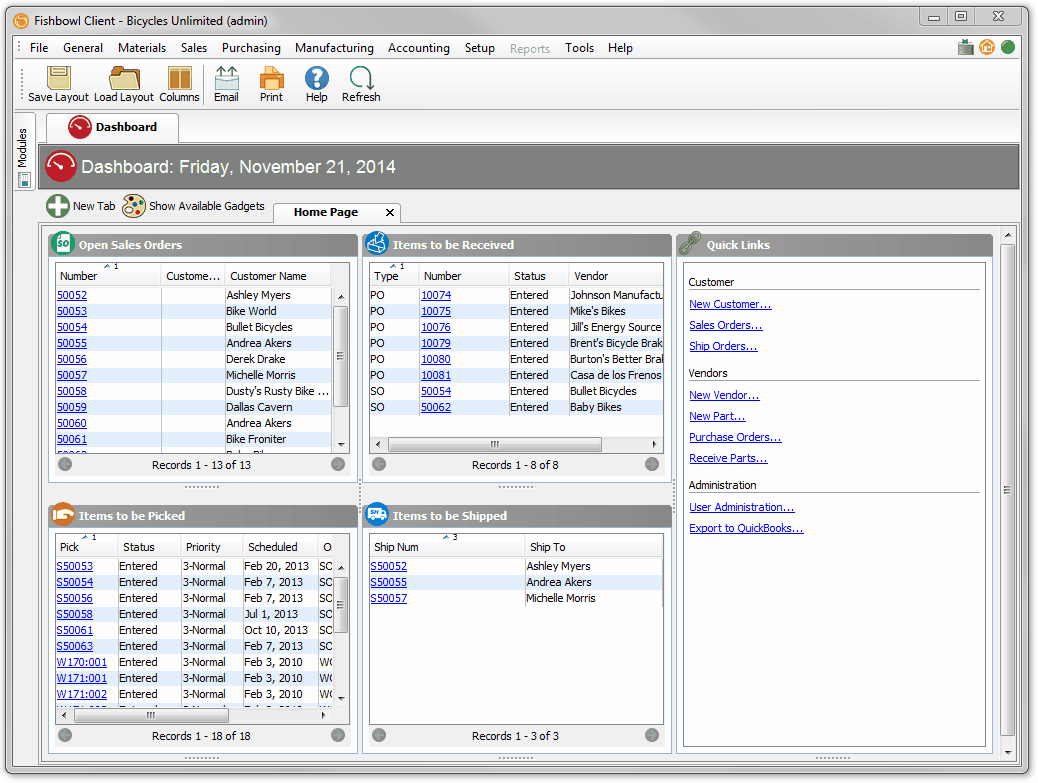Go to next records page in Open Sales Orders
Screen dimensions: 1038x783
pos(338,464)
